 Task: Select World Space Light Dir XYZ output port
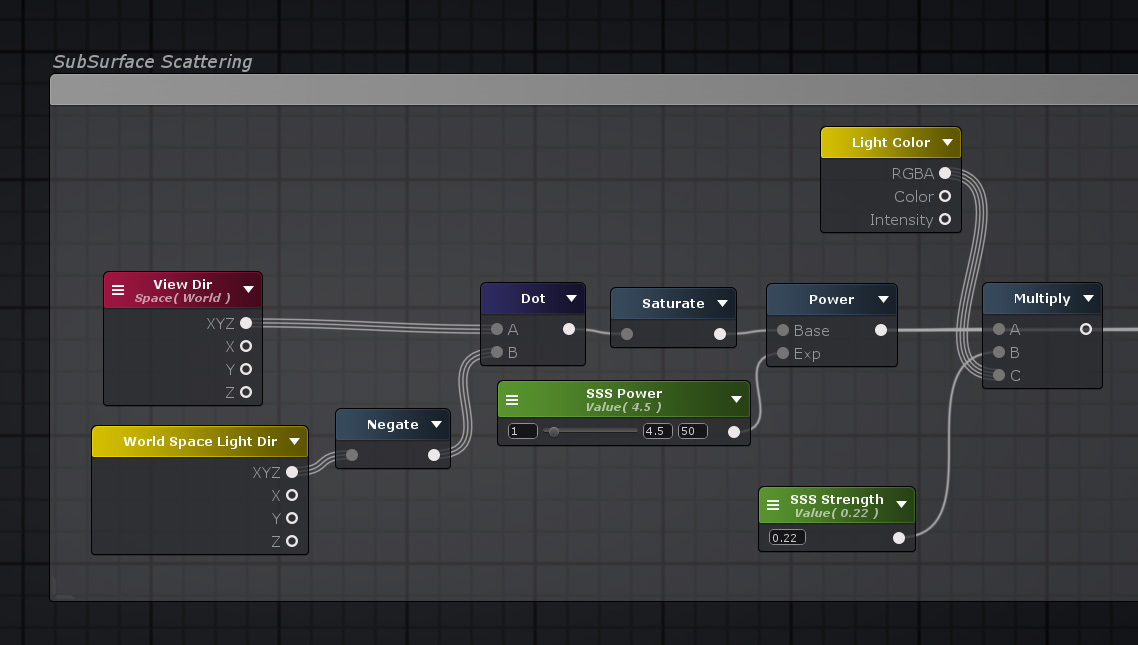click(x=292, y=472)
